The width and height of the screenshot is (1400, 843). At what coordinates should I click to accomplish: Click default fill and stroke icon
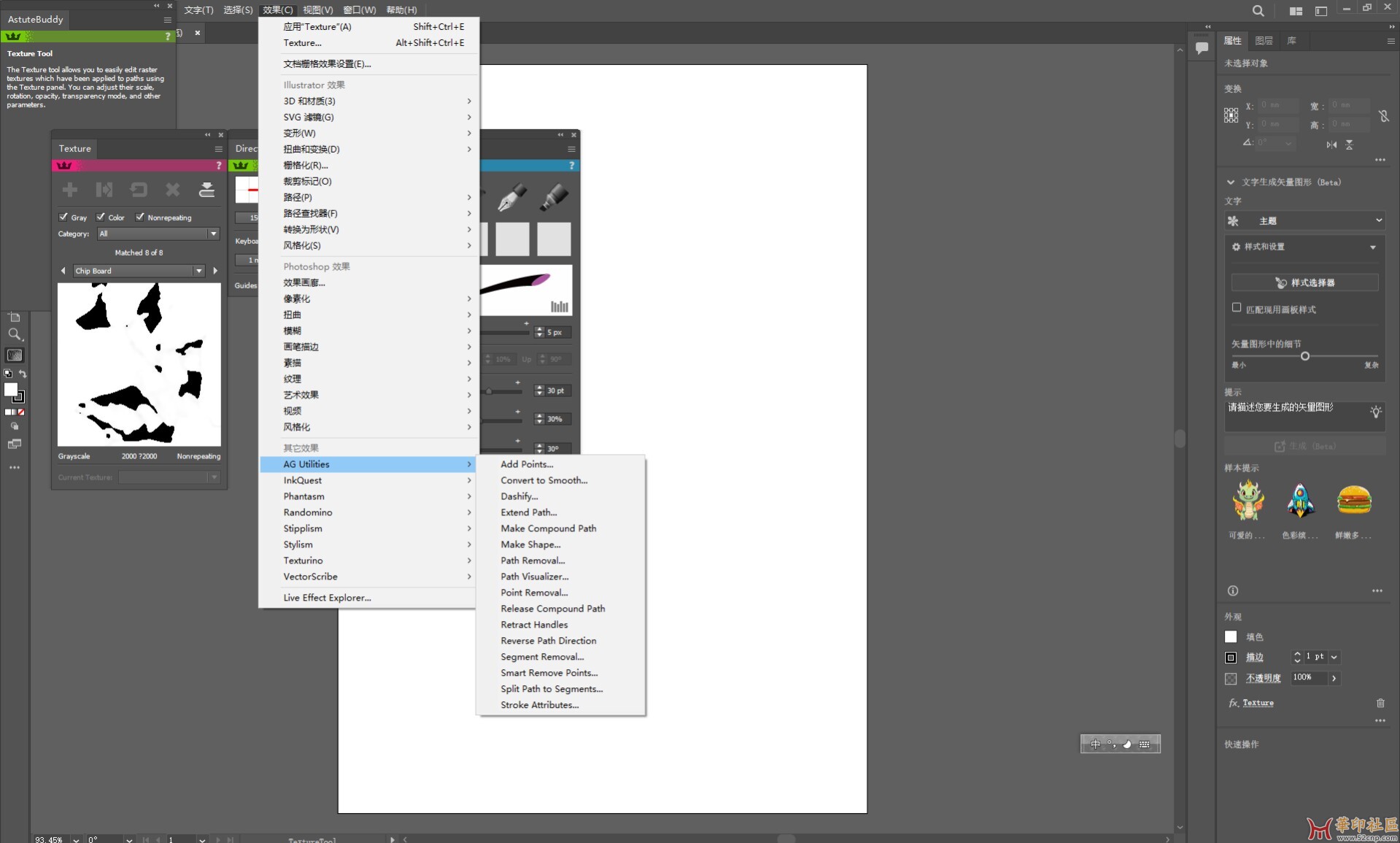[8, 374]
